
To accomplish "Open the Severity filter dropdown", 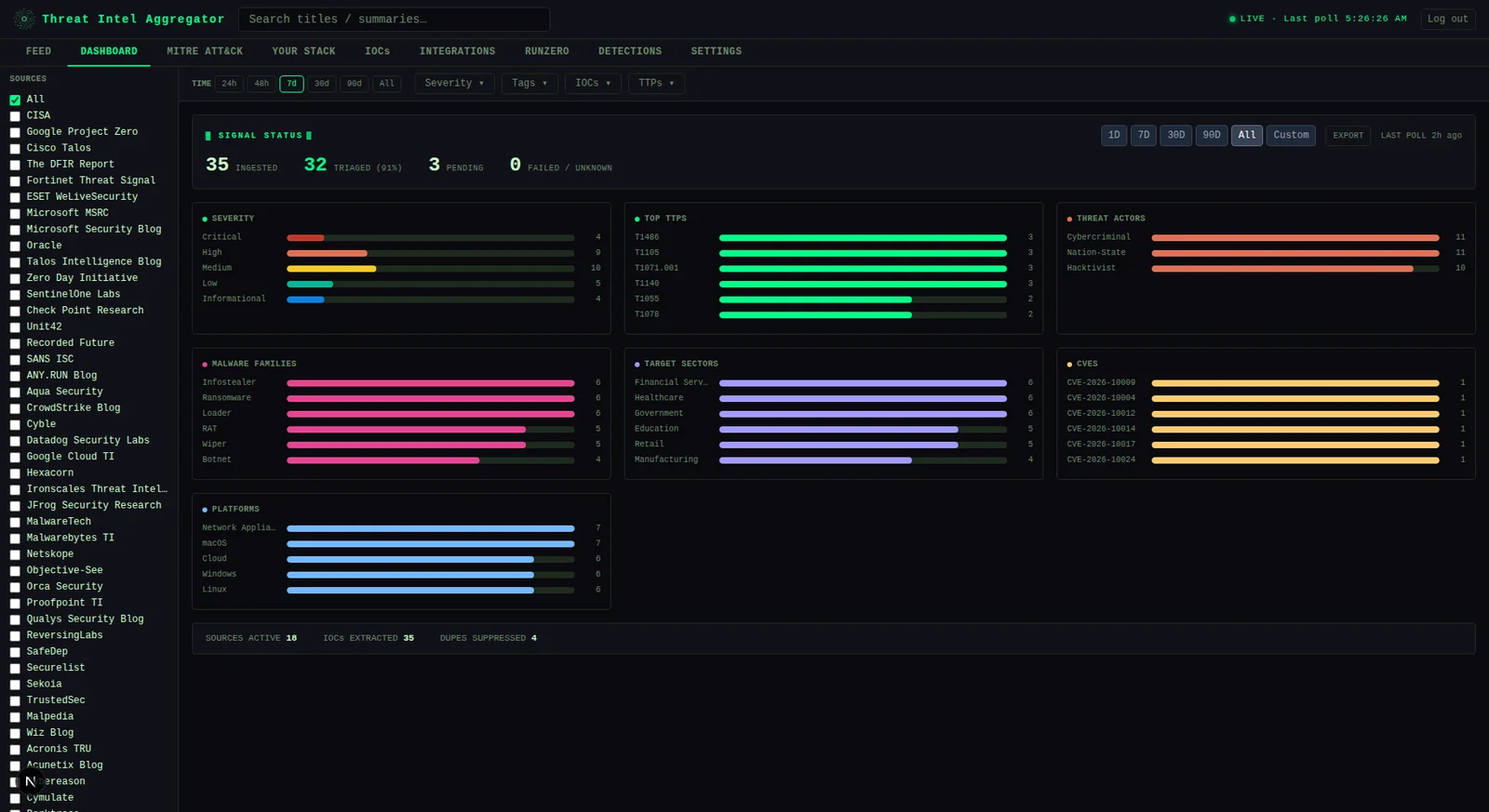I will [x=454, y=84].
